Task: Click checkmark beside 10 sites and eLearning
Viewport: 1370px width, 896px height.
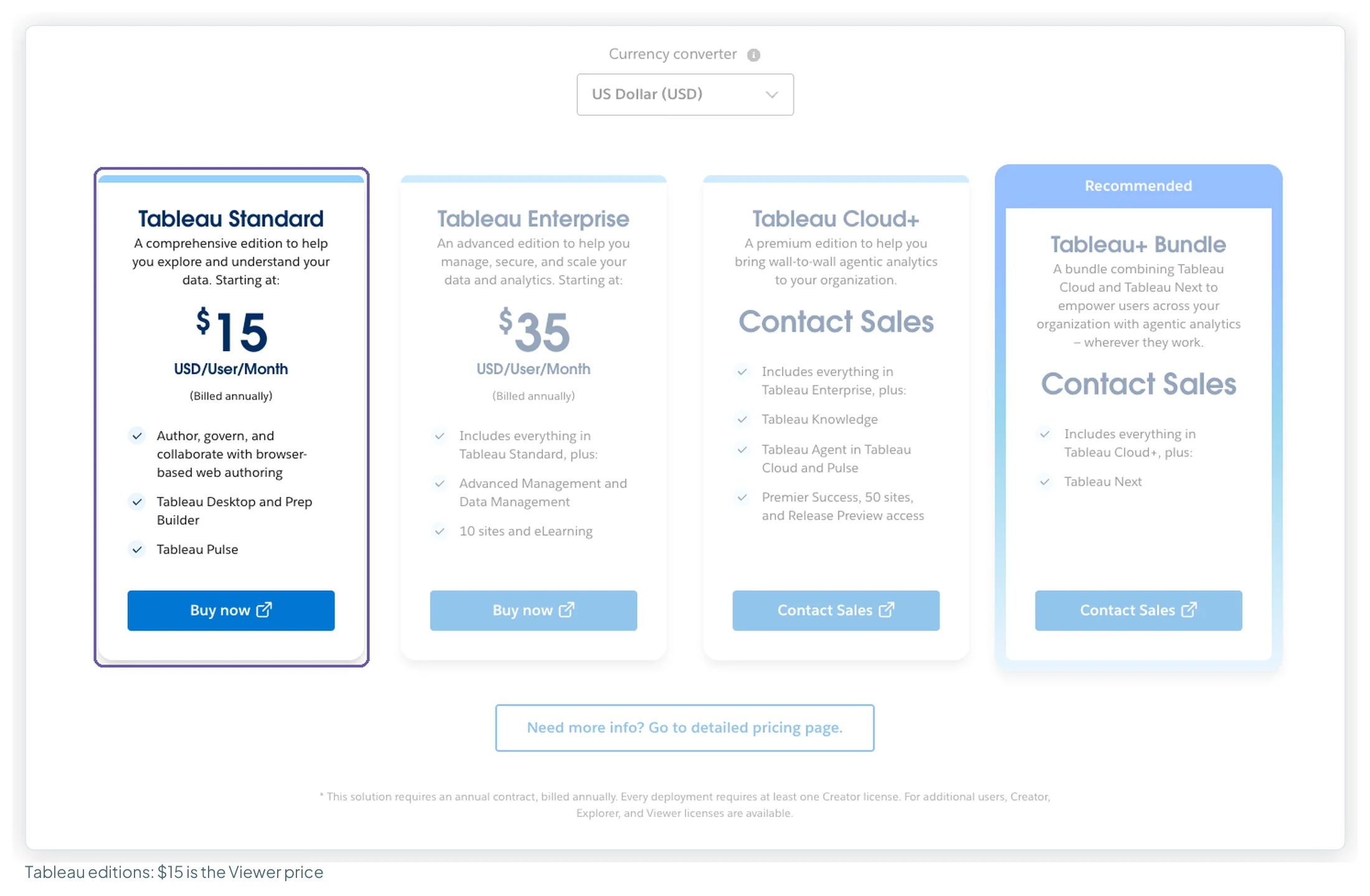Action: point(440,531)
